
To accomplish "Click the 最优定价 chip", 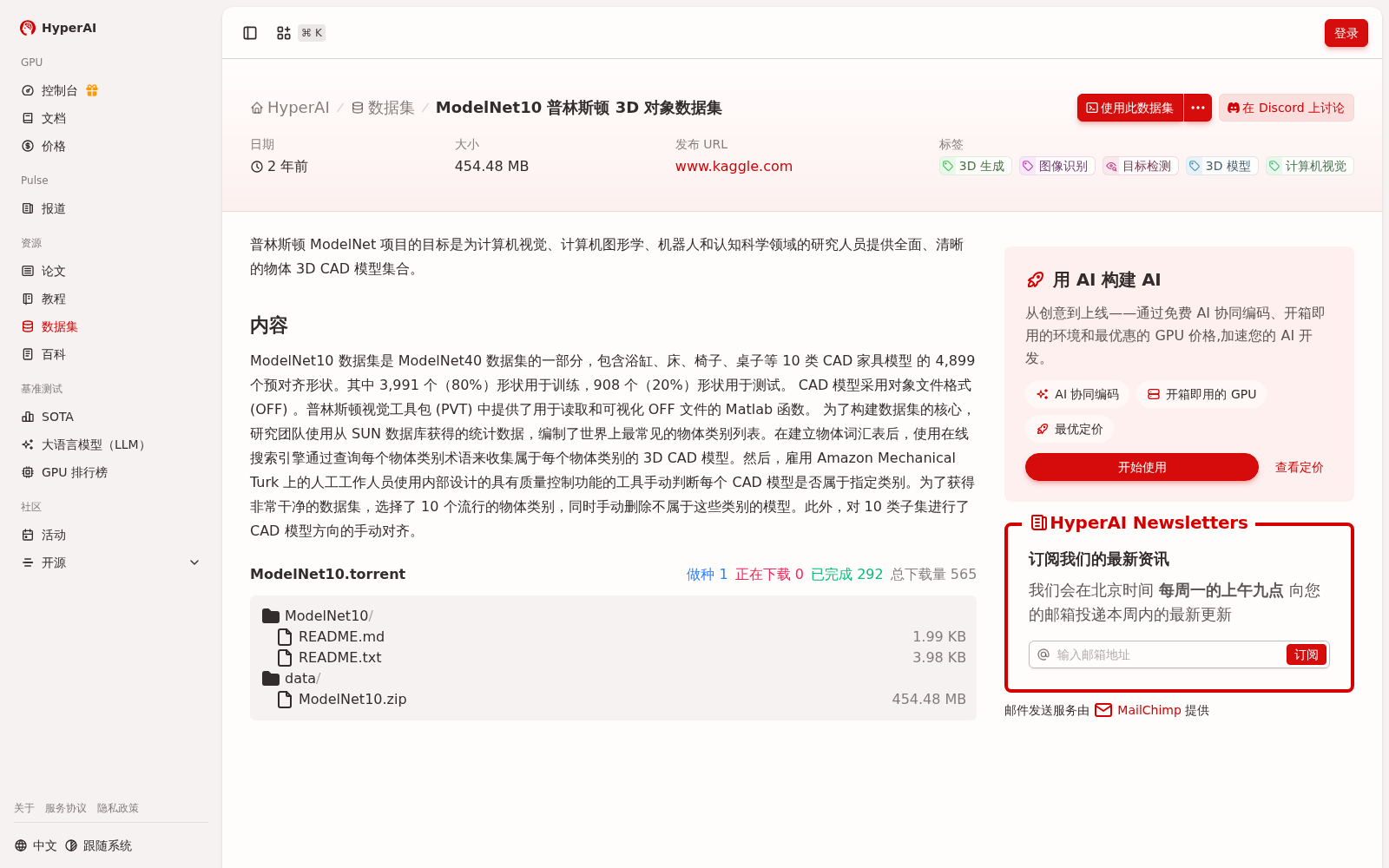I will coord(1070,429).
